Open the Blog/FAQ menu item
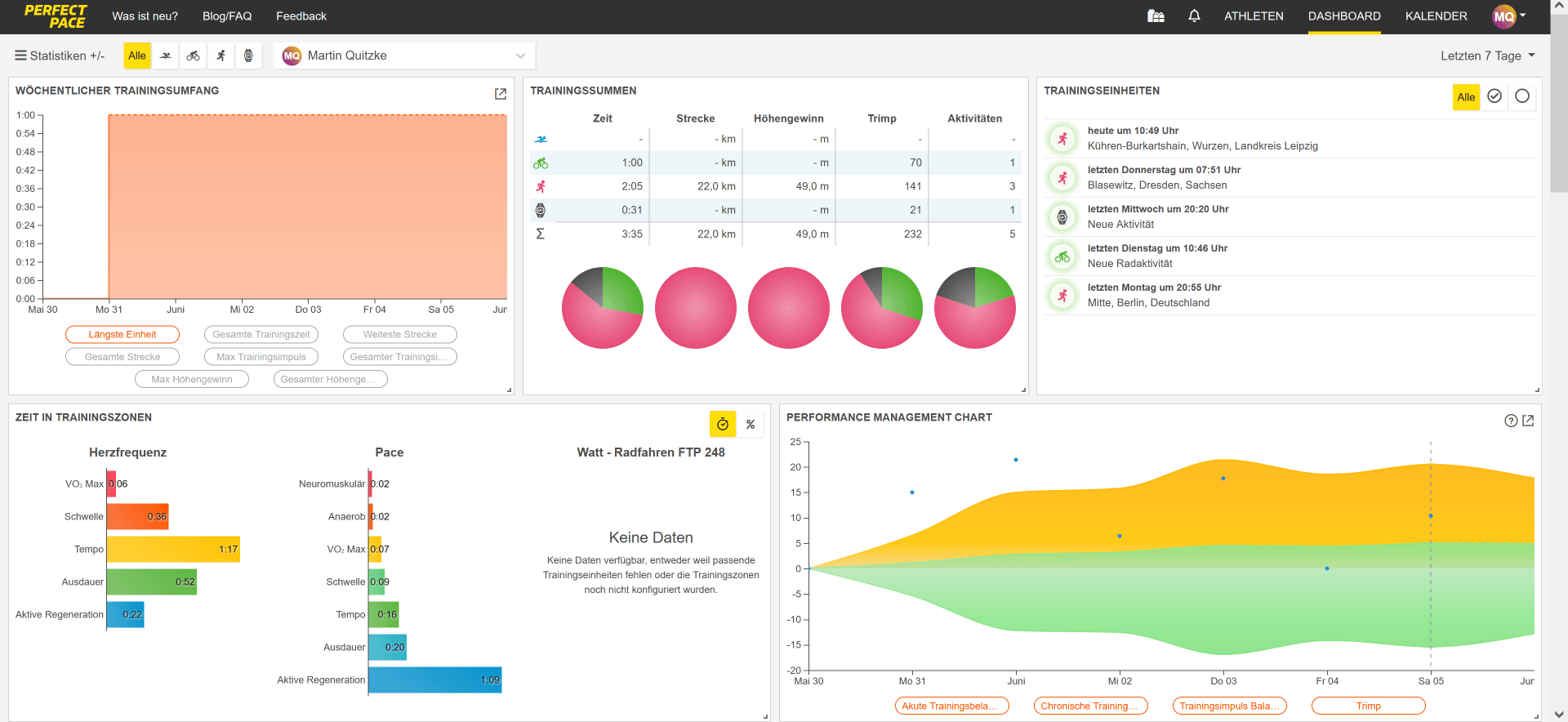This screenshot has height=722, width=1568. [227, 16]
